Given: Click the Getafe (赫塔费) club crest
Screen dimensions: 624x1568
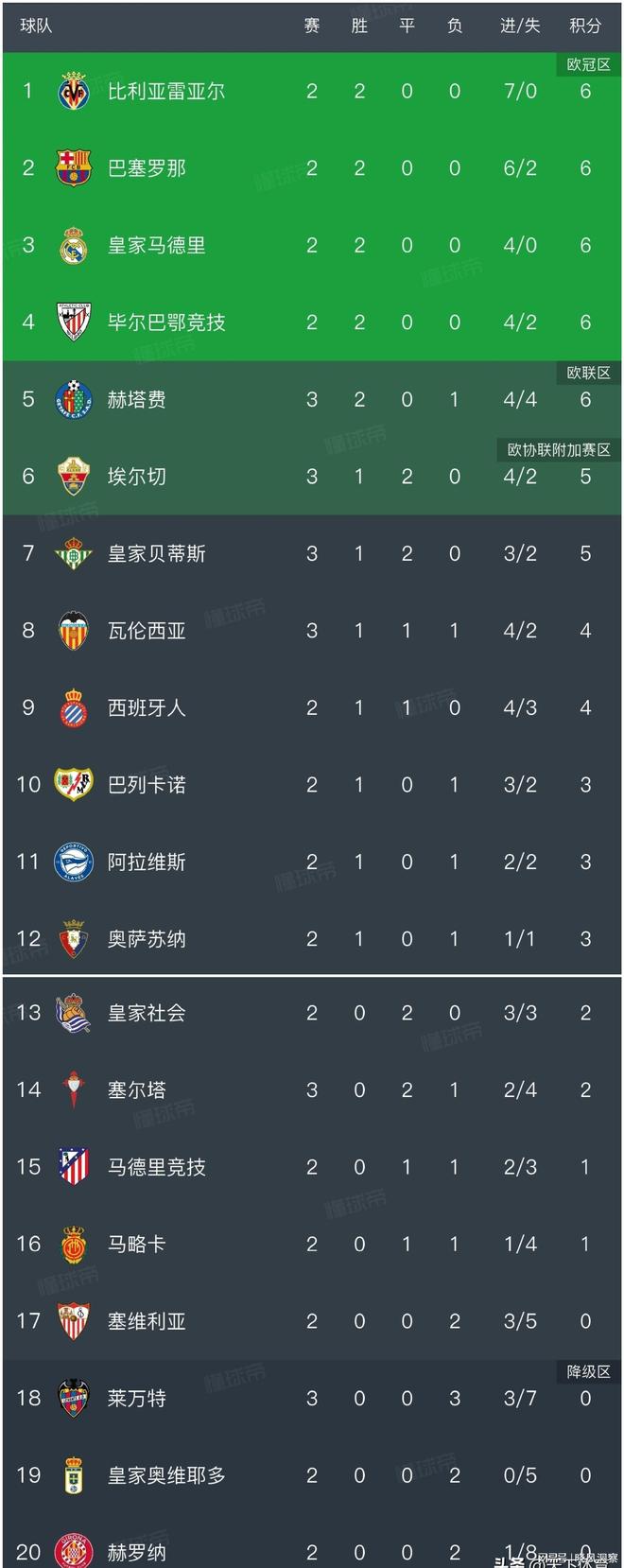Looking at the screenshot, I should point(75,399).
